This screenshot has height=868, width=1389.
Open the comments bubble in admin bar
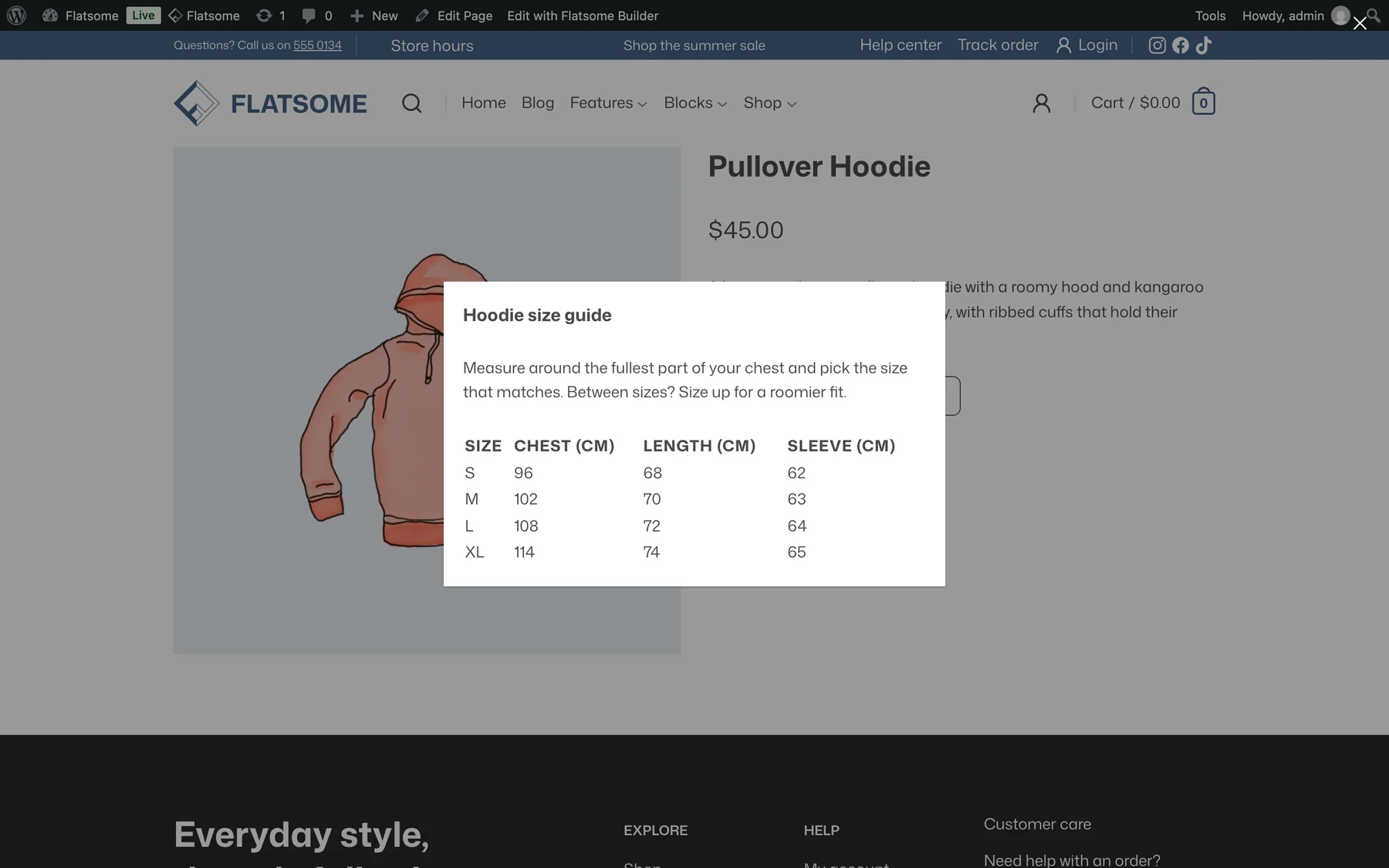click(317, 15)
